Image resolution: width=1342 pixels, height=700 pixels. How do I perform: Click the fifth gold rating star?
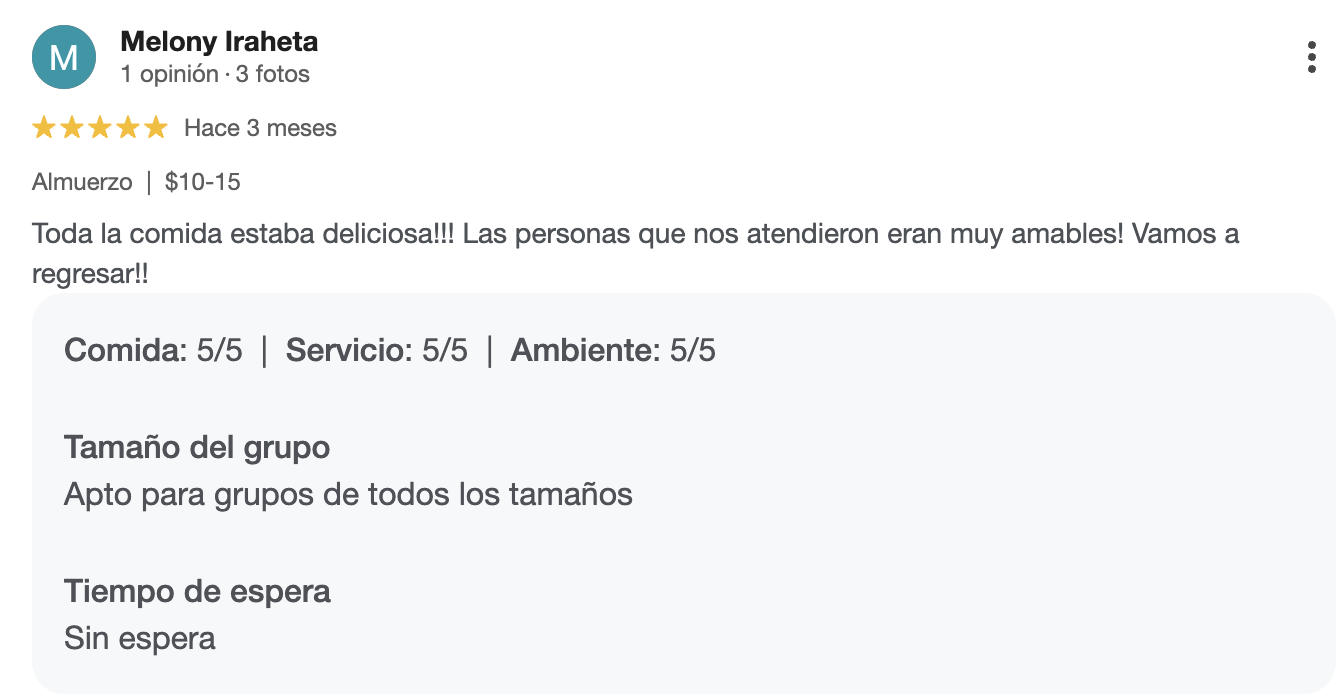point(156,128)
